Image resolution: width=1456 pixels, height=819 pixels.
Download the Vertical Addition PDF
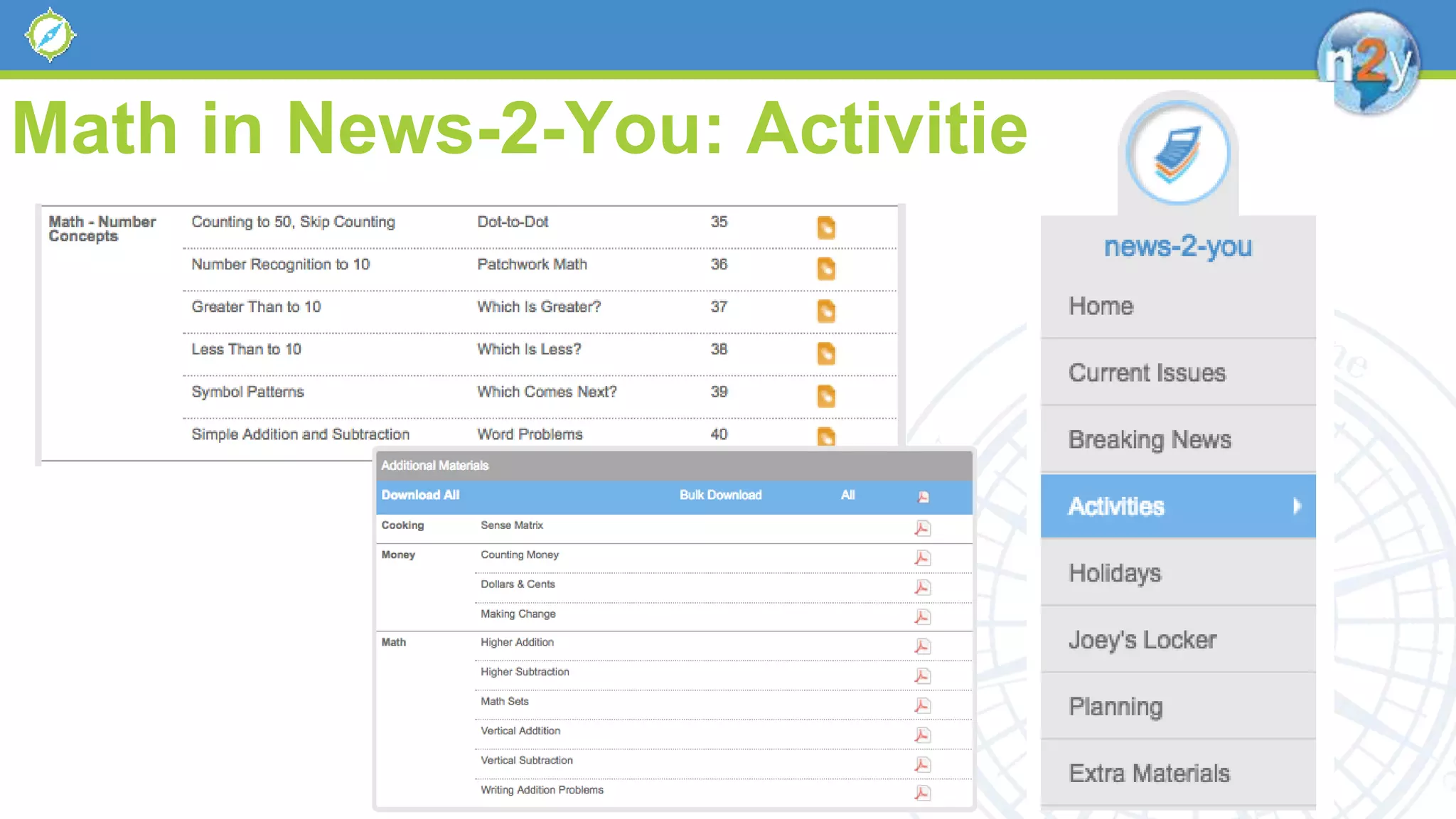pos(922,735)
